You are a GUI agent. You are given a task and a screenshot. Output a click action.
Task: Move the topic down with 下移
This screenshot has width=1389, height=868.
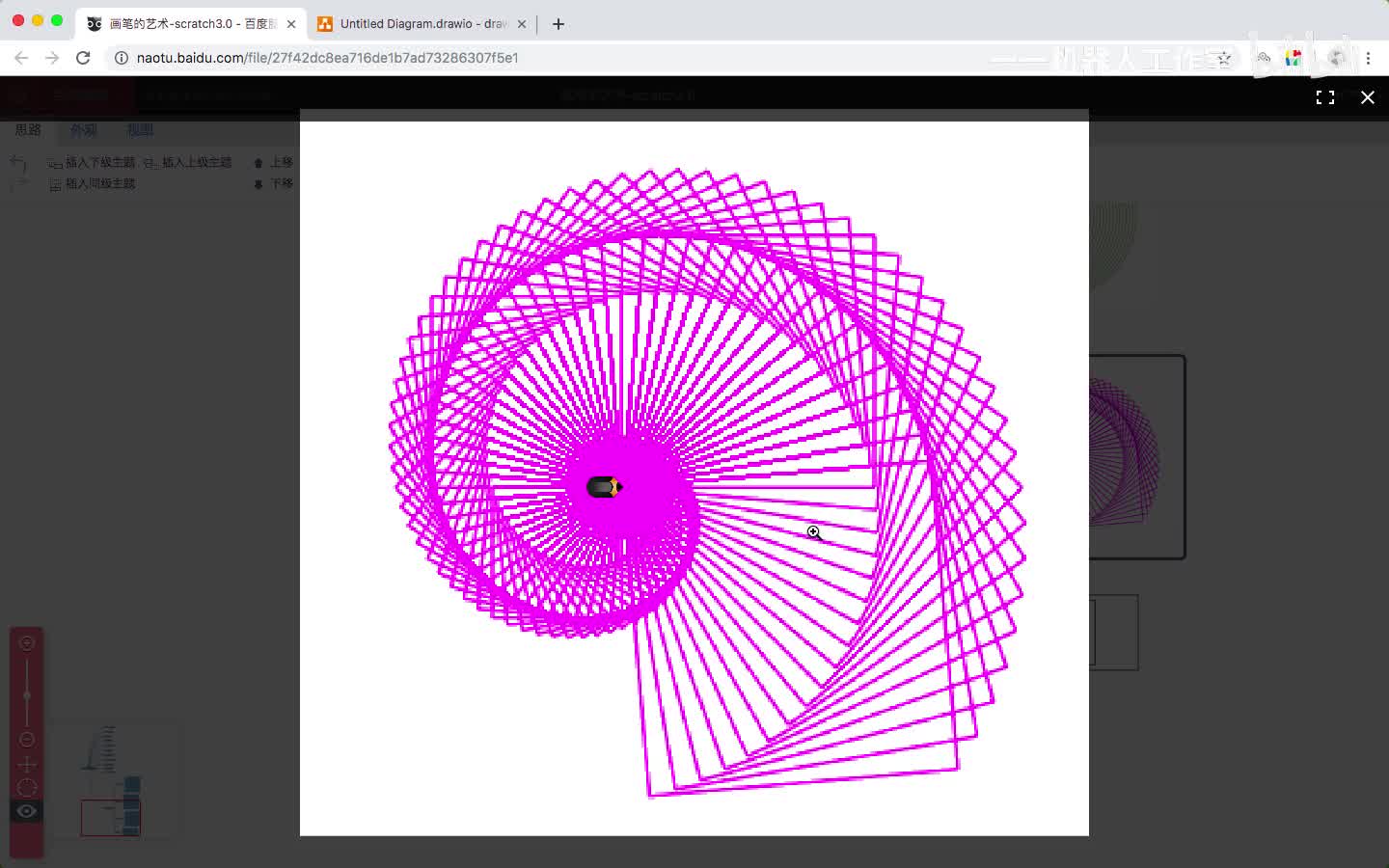274,183
